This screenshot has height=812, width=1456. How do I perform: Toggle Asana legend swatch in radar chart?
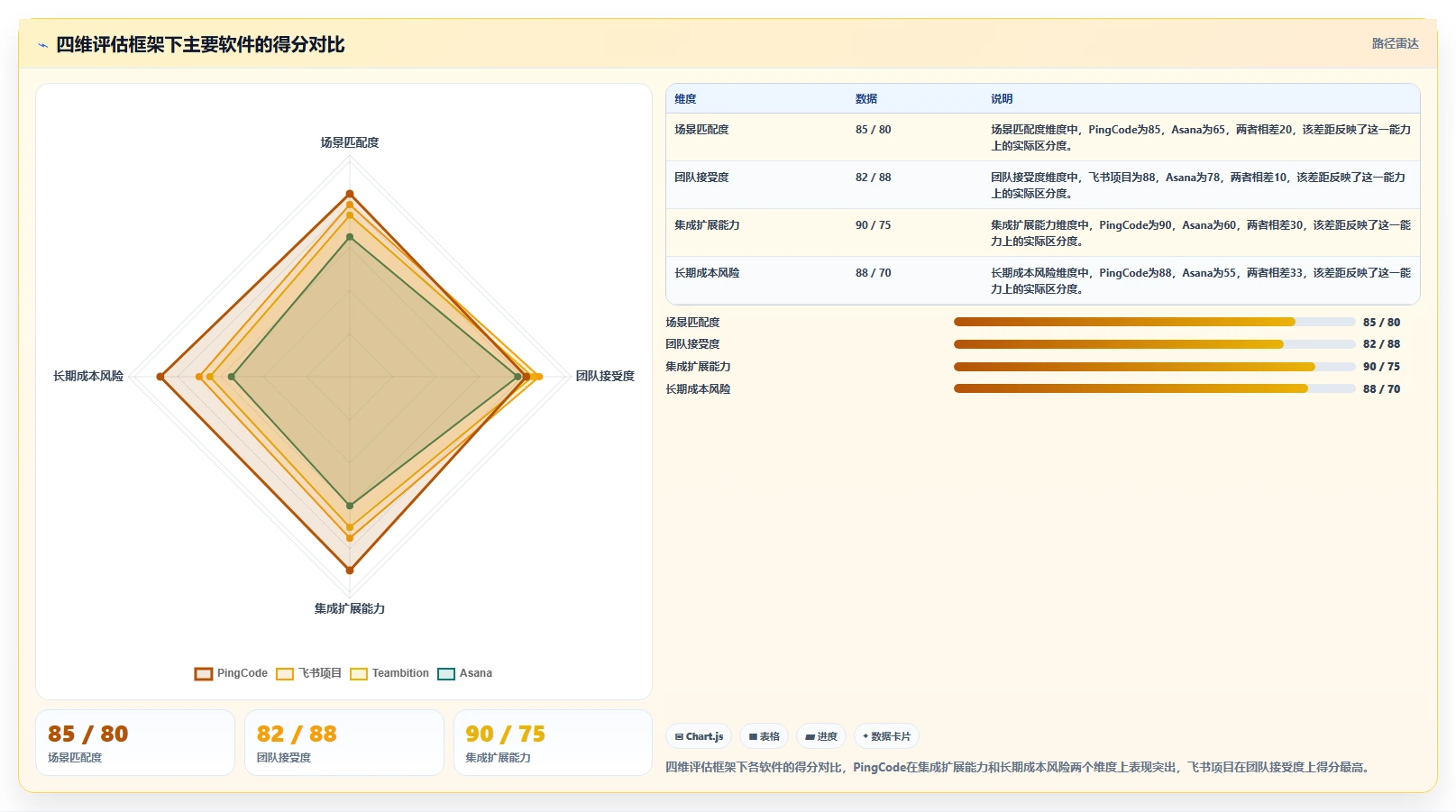tap(446, 674)
